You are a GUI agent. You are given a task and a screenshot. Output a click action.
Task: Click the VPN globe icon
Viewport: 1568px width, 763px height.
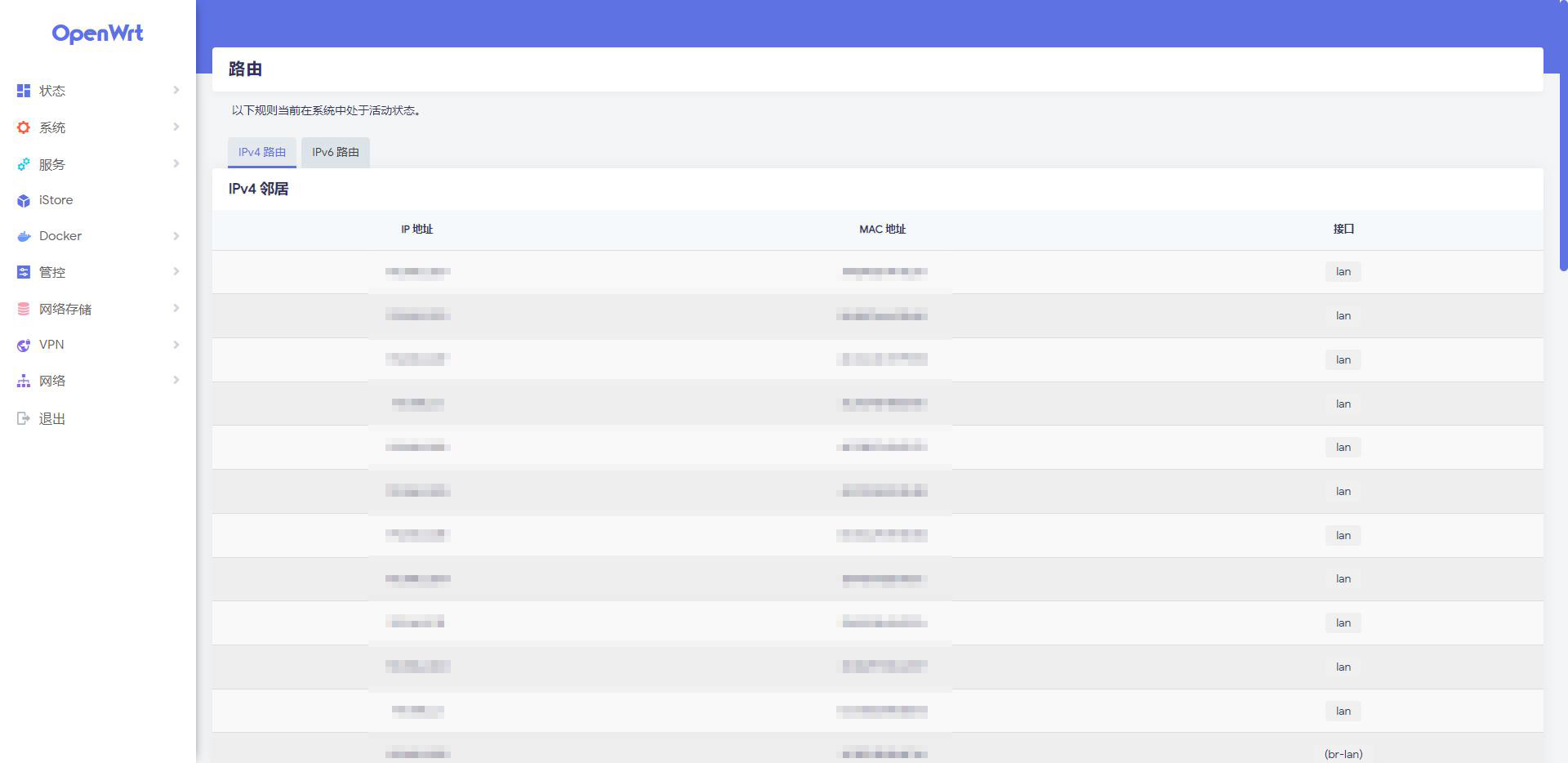(x=24, y=345)
